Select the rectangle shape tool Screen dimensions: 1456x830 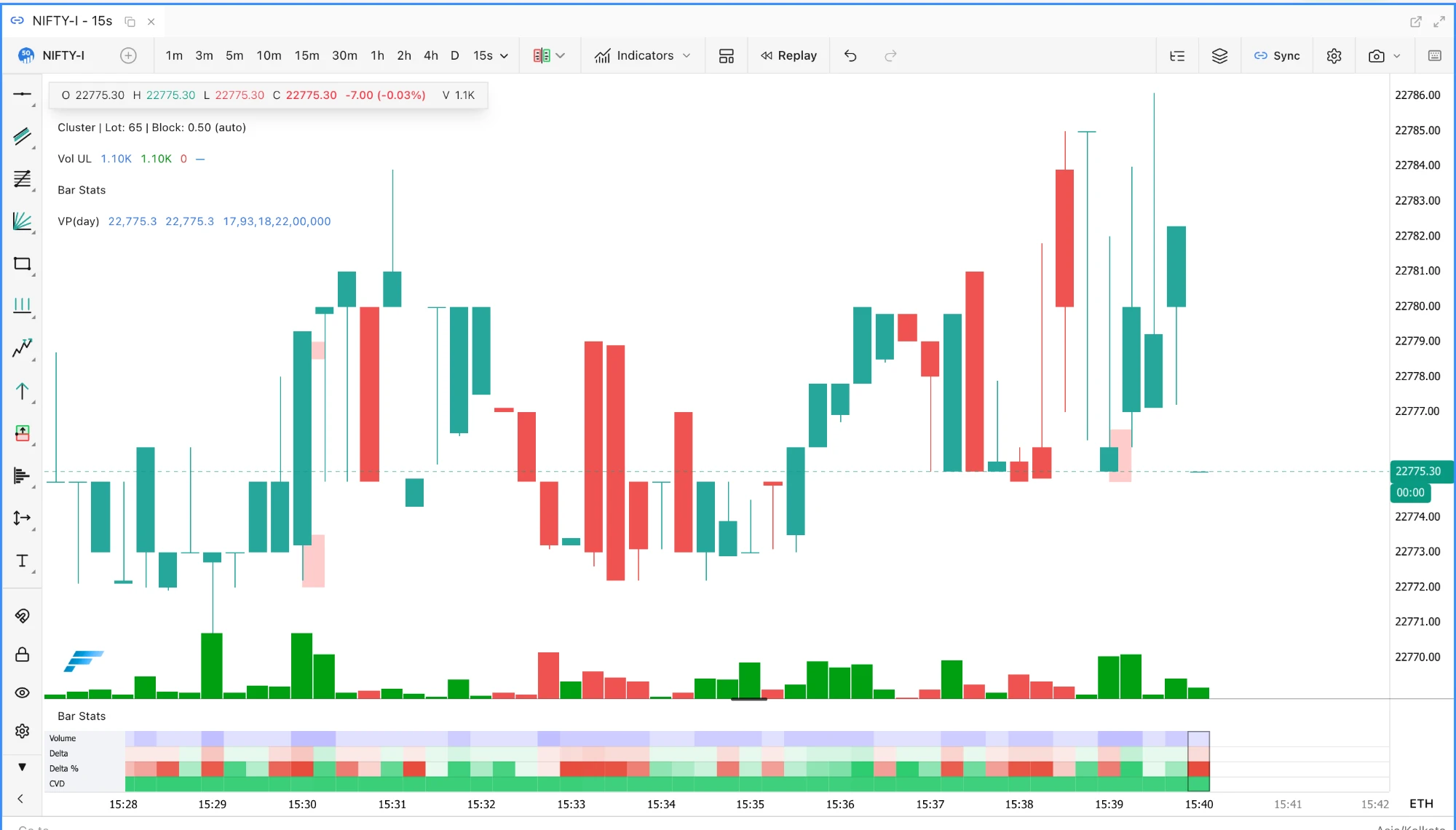(23, 264)
